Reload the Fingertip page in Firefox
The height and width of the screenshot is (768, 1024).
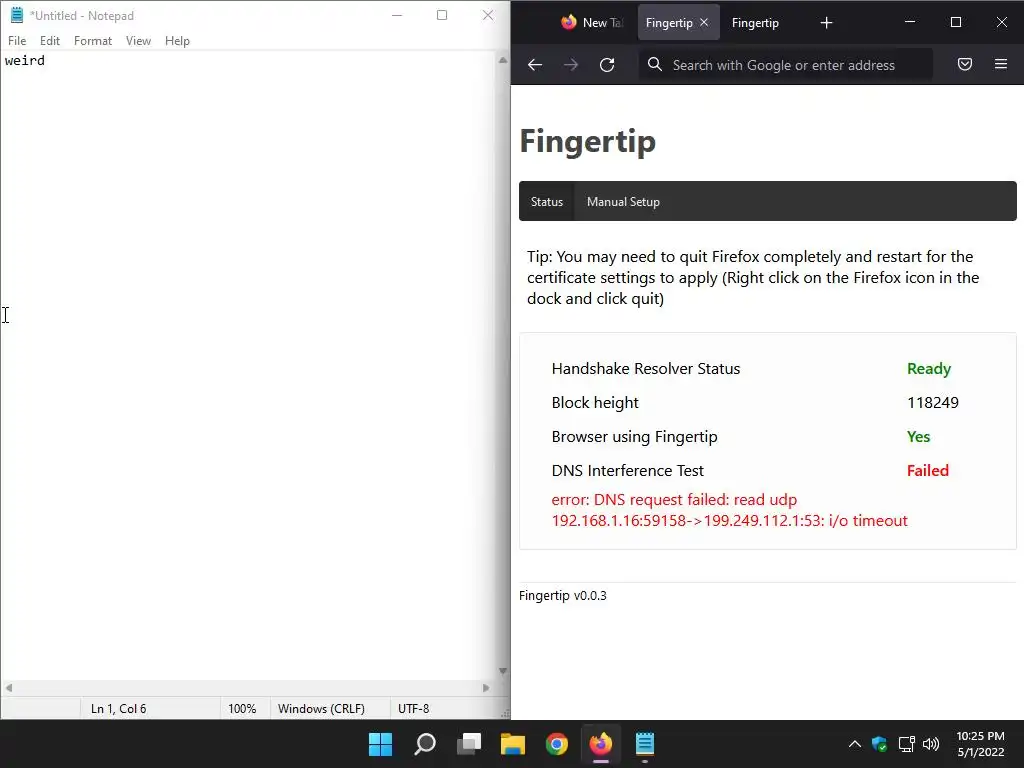[x=607, y=65]
